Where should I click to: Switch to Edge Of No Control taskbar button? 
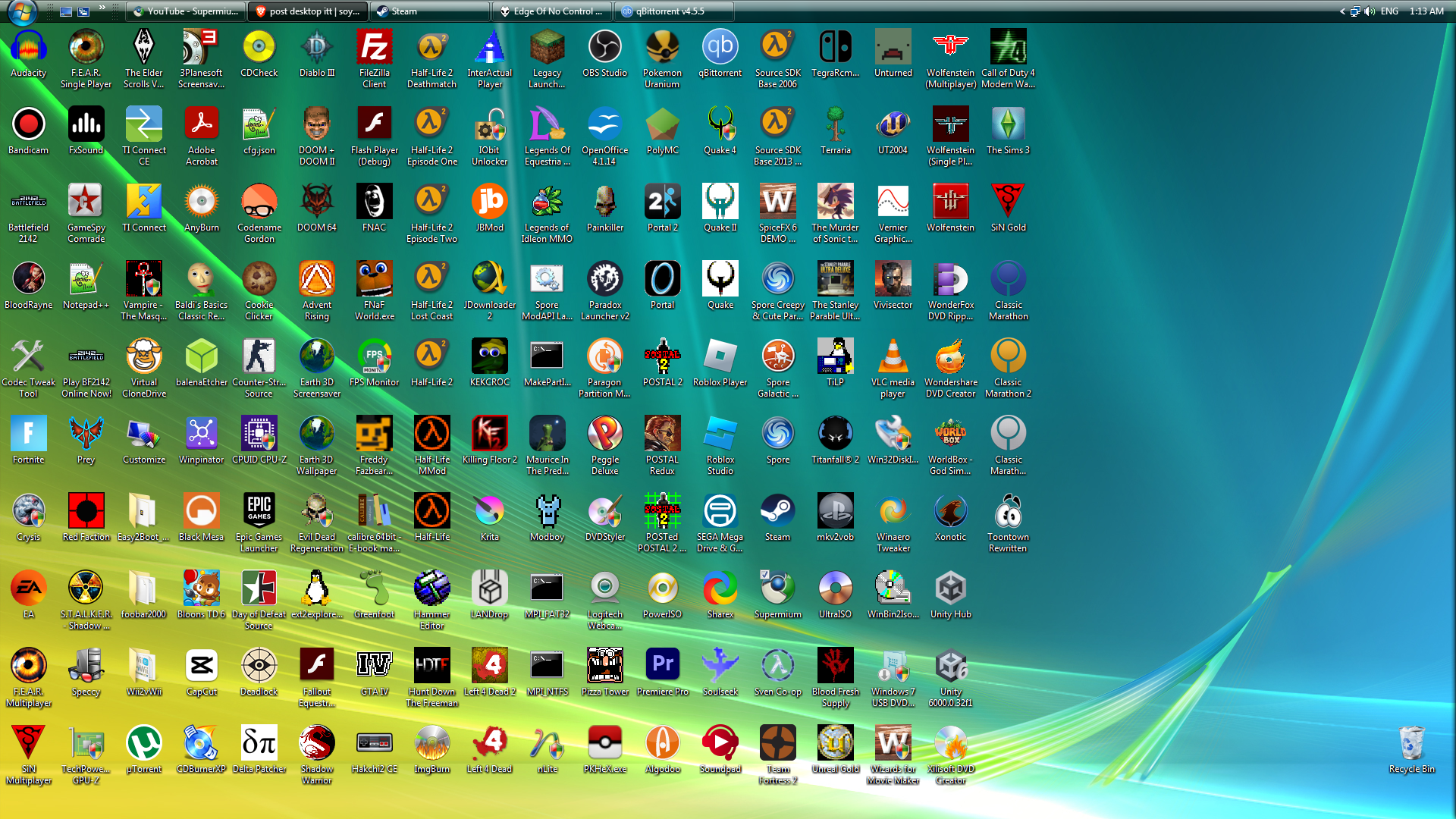pos(553,11)
